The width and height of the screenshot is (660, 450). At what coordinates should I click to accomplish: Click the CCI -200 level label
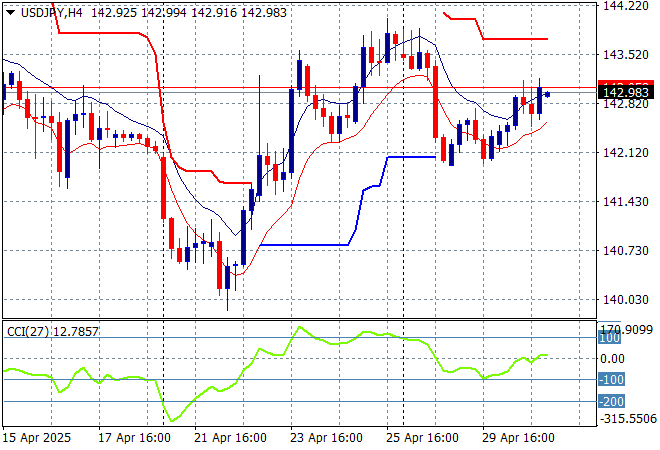[x=611, y=402]
